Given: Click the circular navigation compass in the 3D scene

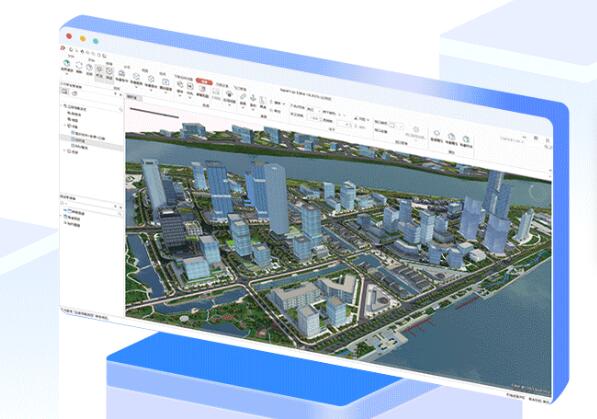Looking at the screenshot, I should (x=538, y=192).
